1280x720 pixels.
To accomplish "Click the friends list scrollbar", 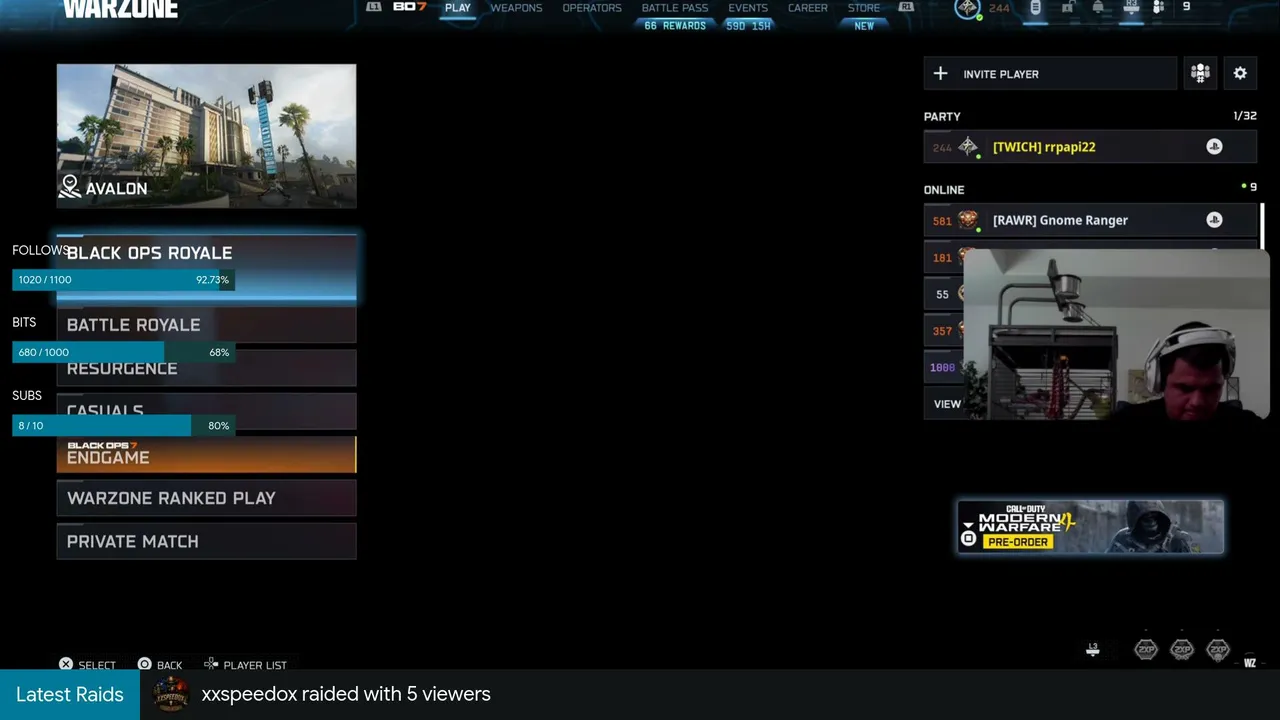I will coord(1263,226).
